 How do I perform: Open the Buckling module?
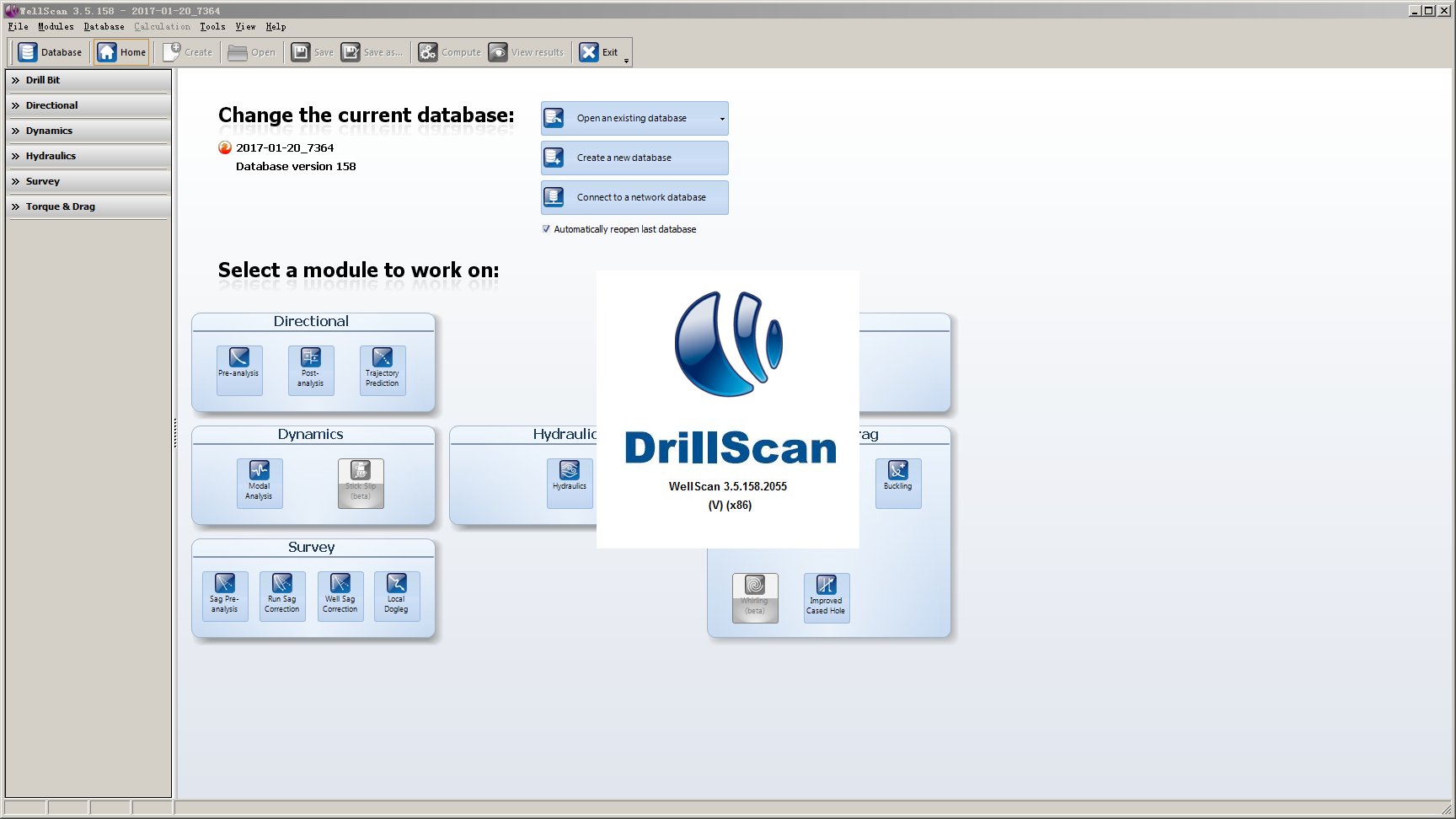point(898,483)
